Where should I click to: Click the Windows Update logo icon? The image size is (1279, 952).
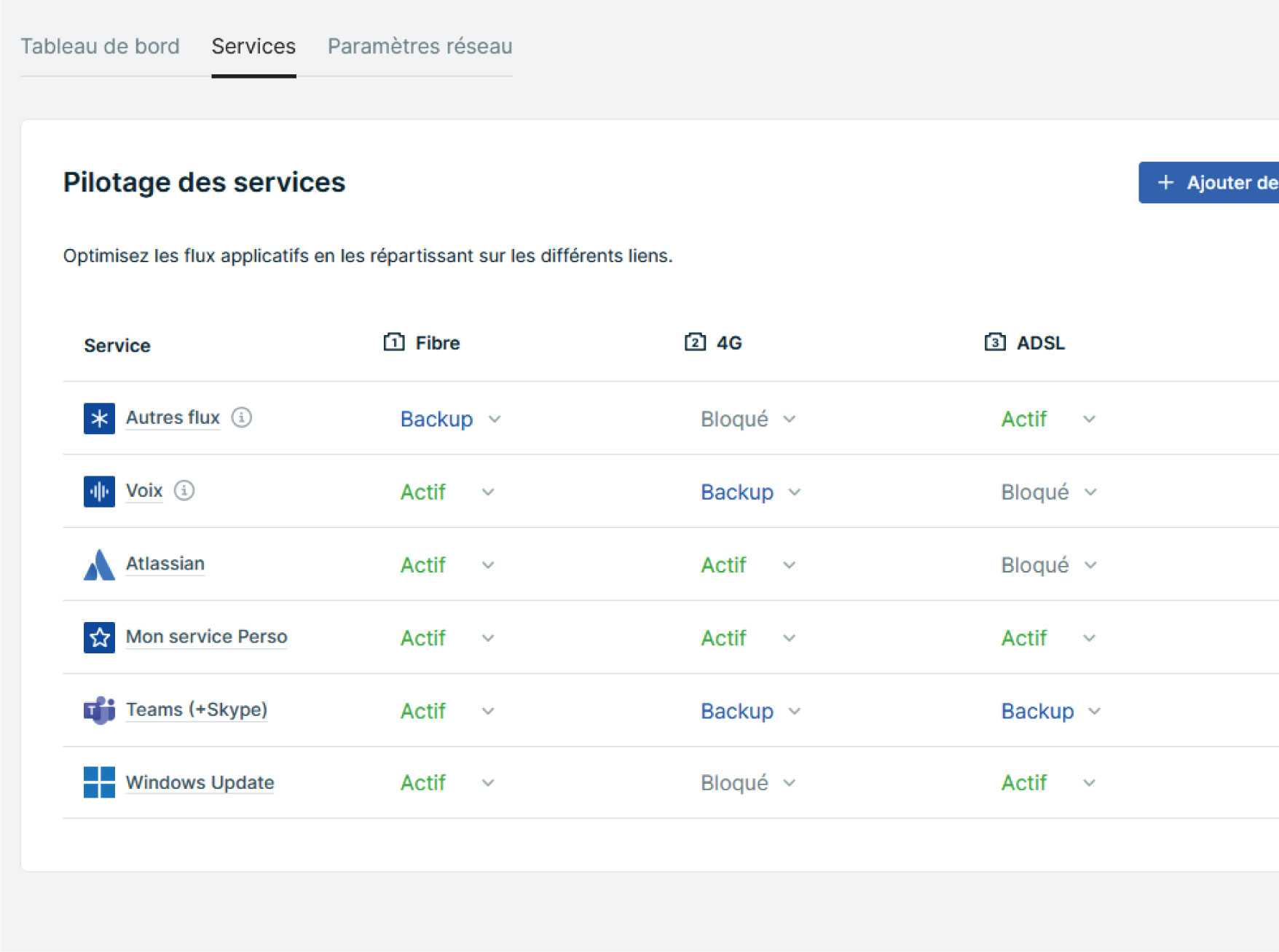click(99, 782)
